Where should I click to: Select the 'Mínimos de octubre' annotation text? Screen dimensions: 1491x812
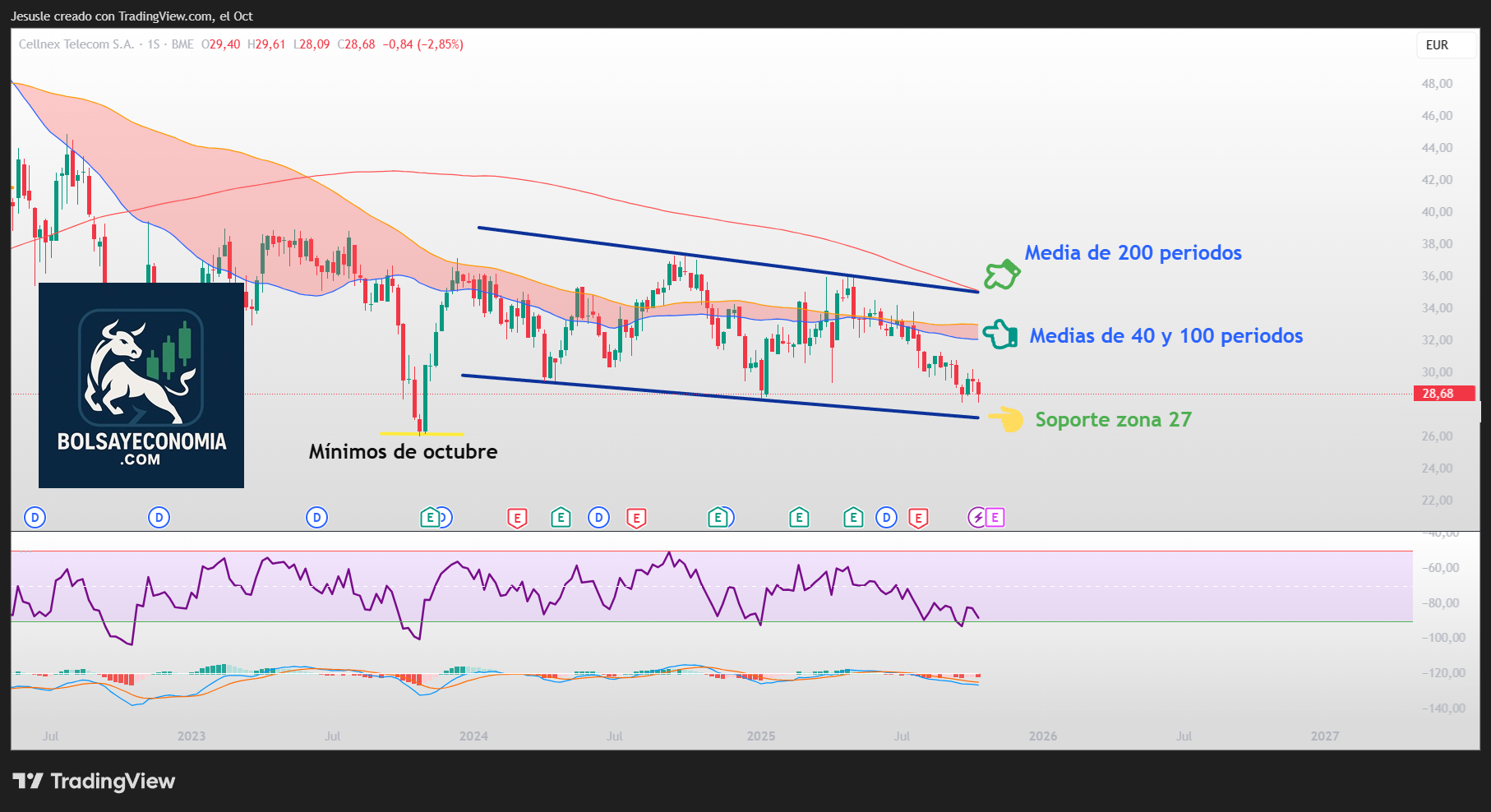403,452
